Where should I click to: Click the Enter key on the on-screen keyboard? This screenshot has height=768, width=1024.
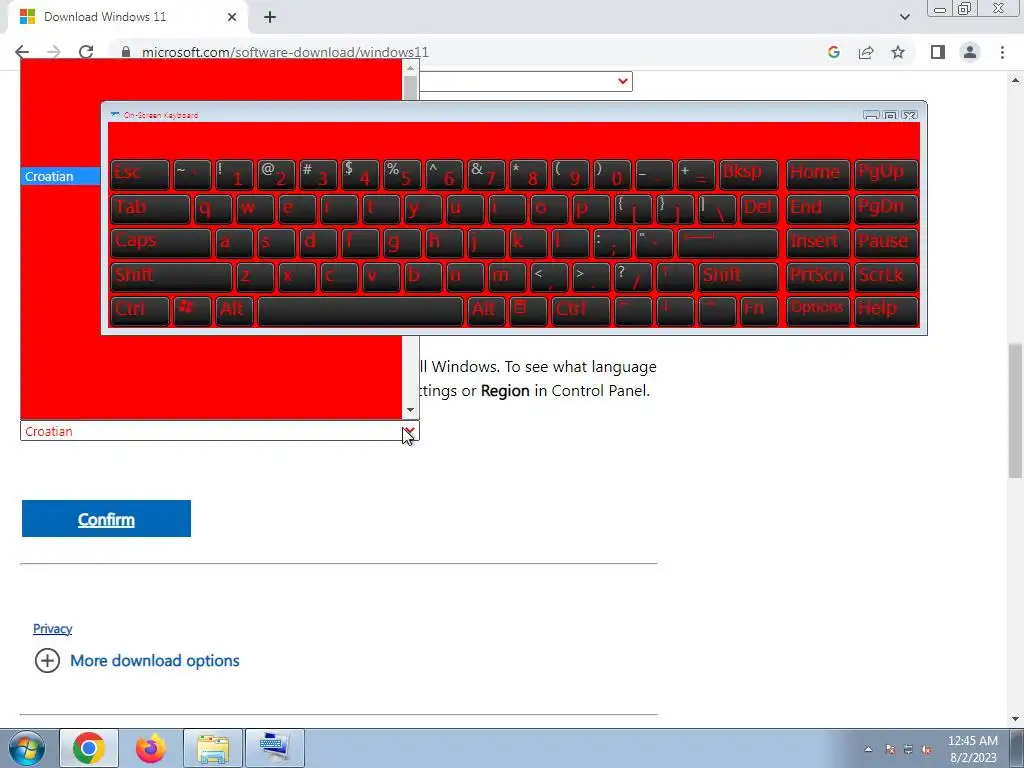click(728, 242)
